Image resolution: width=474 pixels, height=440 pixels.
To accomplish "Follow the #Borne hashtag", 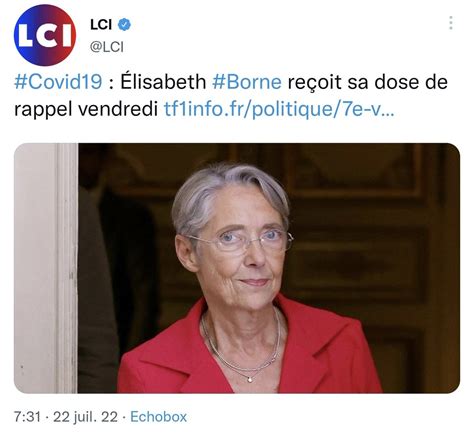I will (247, 82).
